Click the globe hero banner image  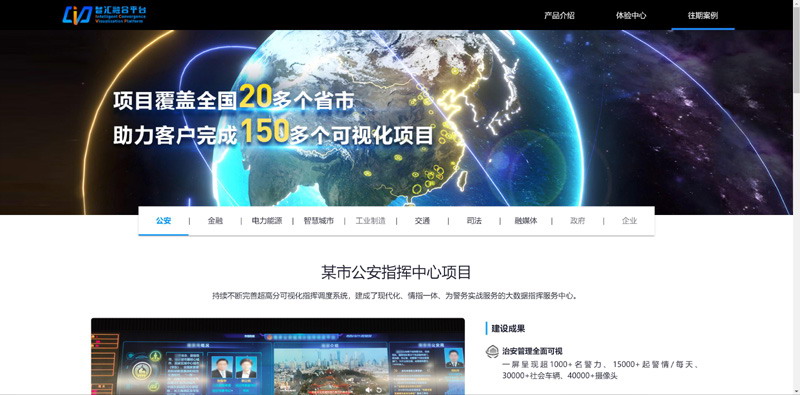pyautogui.click(x=396, y=122)
